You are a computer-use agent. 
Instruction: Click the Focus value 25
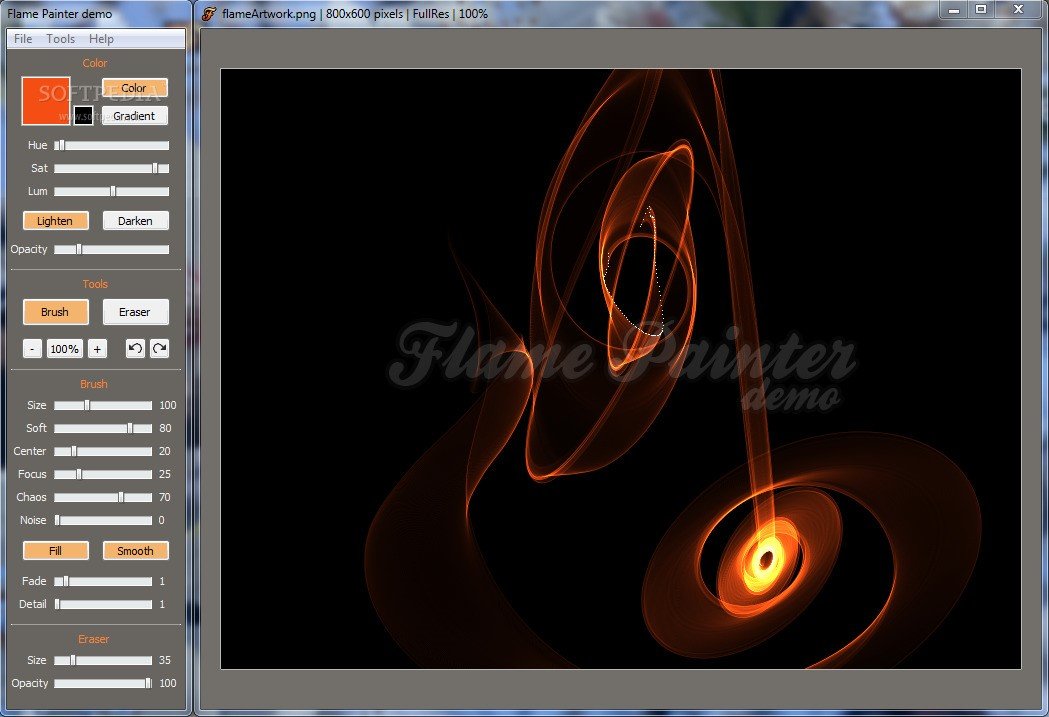tap(165, 474)
